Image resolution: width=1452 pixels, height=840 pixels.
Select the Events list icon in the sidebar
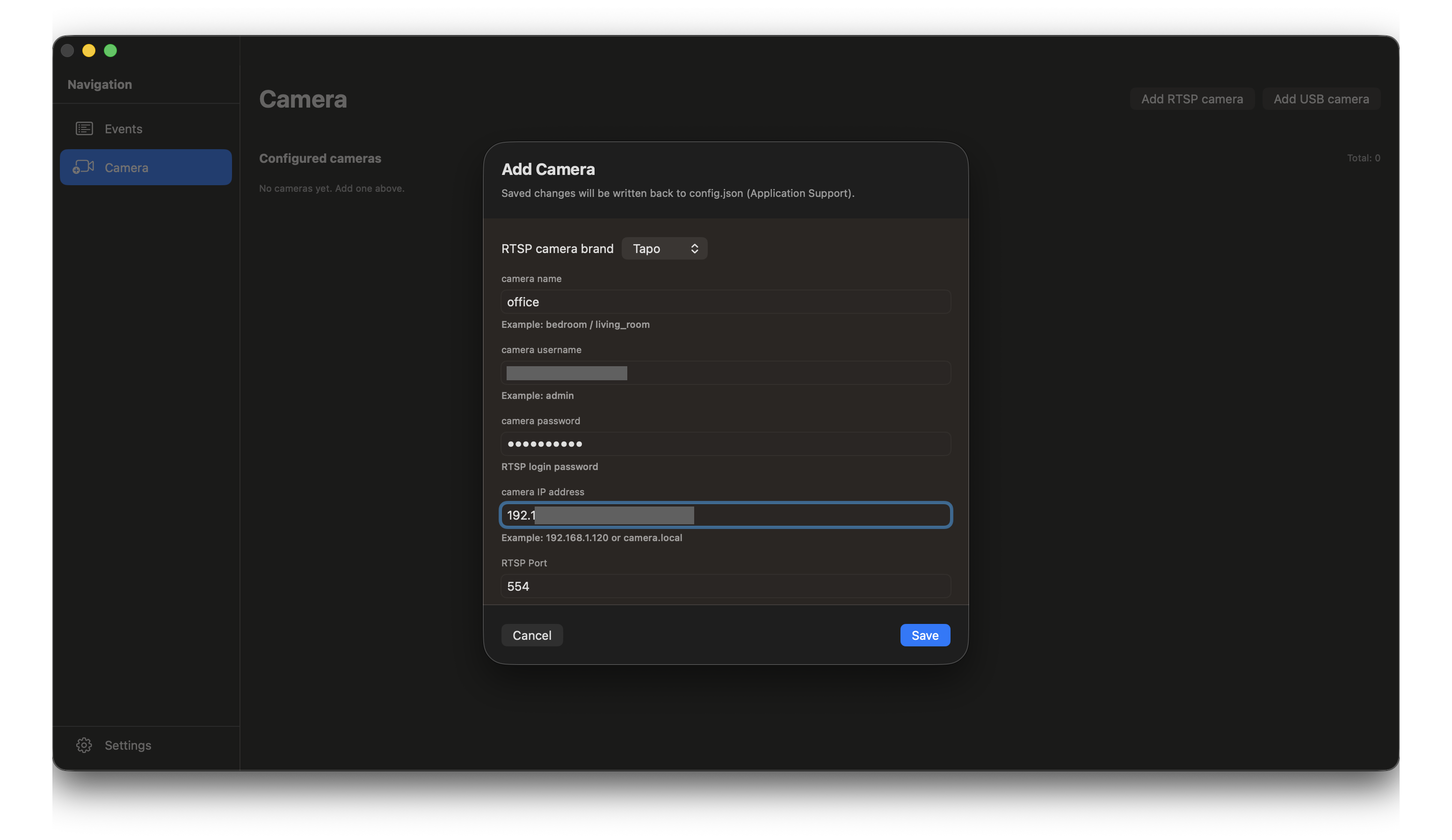pyautogui.click(x=84, y=129)
